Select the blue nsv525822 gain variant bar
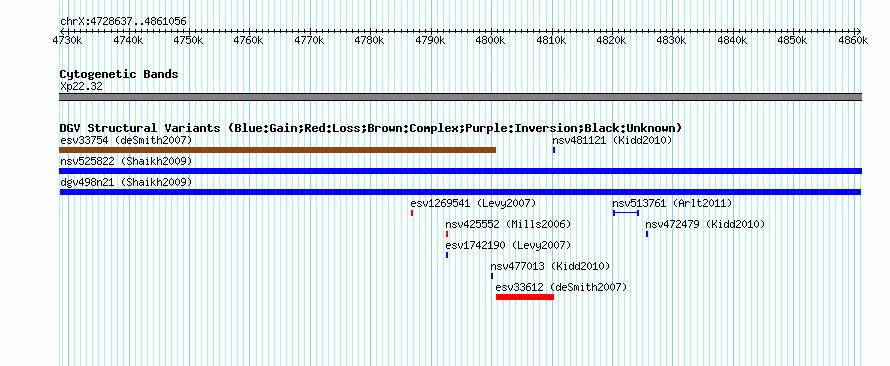 click(x=460, y=171)
